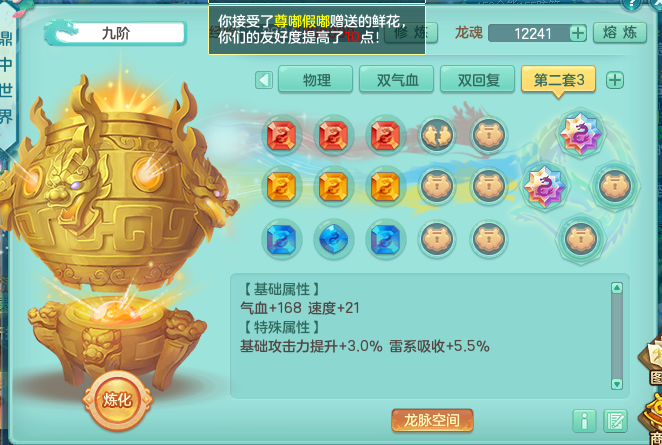This screenshot has width=662, height=445.
Task: Open the info icon at bottom right
Action: point(584,421)
